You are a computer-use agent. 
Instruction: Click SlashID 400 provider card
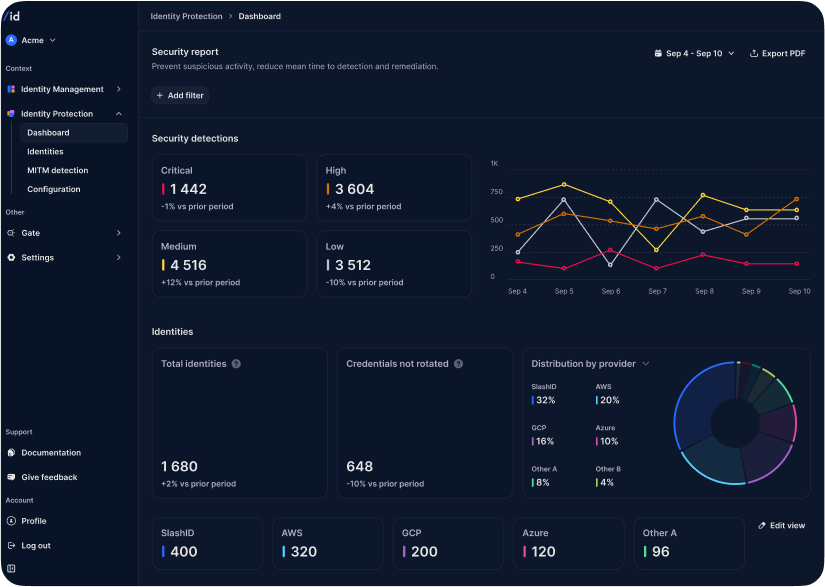207,543
